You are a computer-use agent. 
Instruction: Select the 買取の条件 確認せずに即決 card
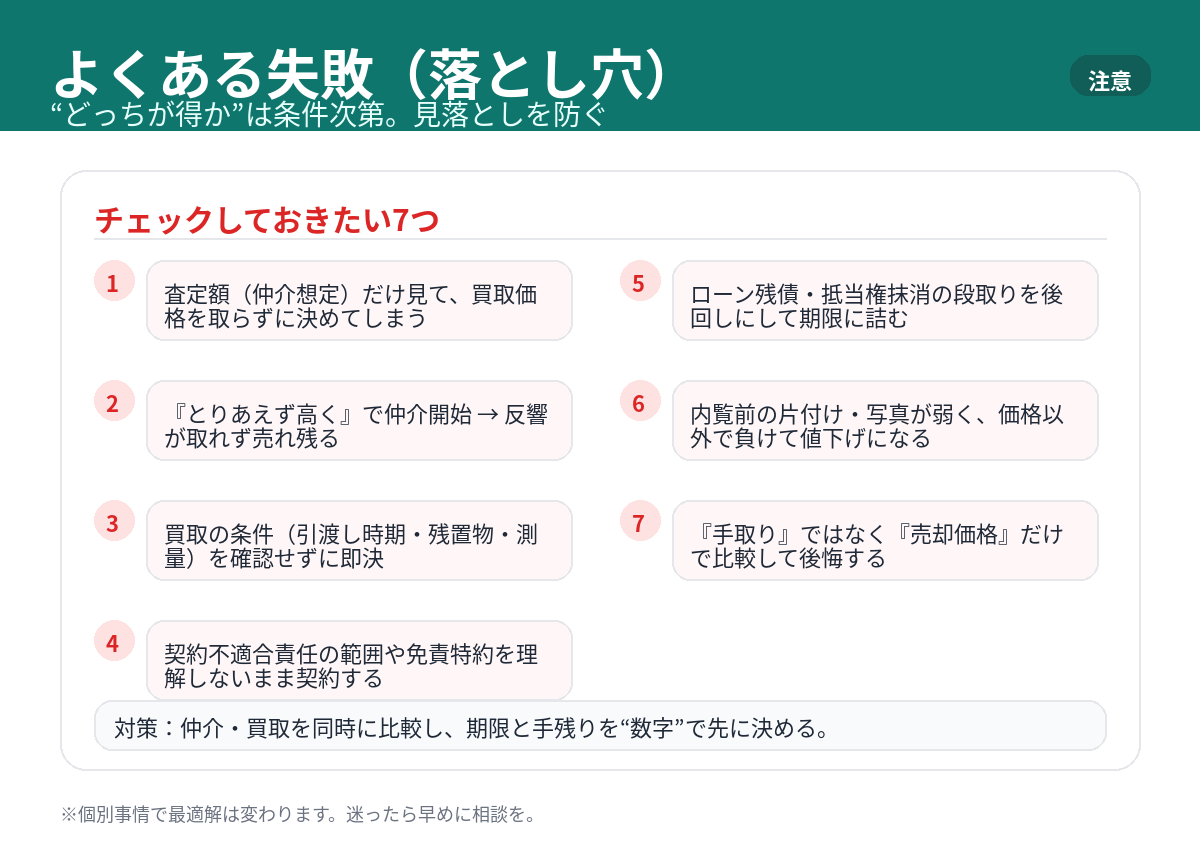pos(359,541)
